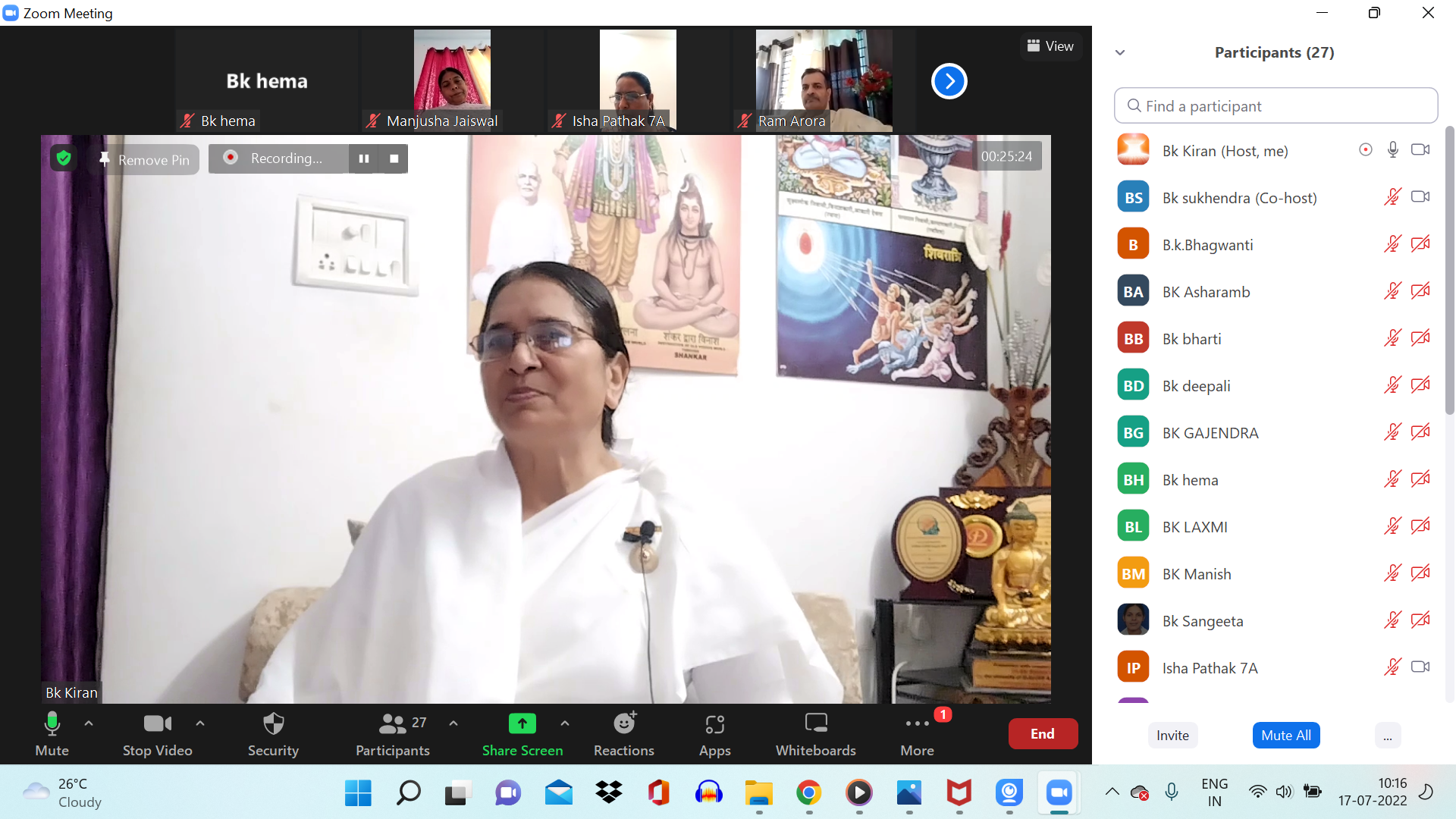This screenshot has width=1456, height=819.
Task: Open share screen options arrow
Action: tap(565, 723)
